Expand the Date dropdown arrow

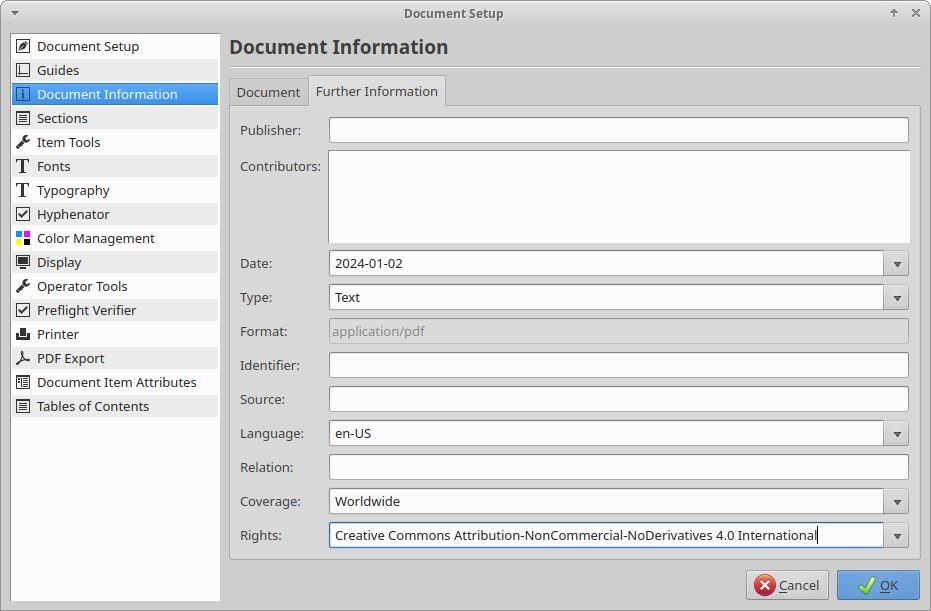pos(896,264)
